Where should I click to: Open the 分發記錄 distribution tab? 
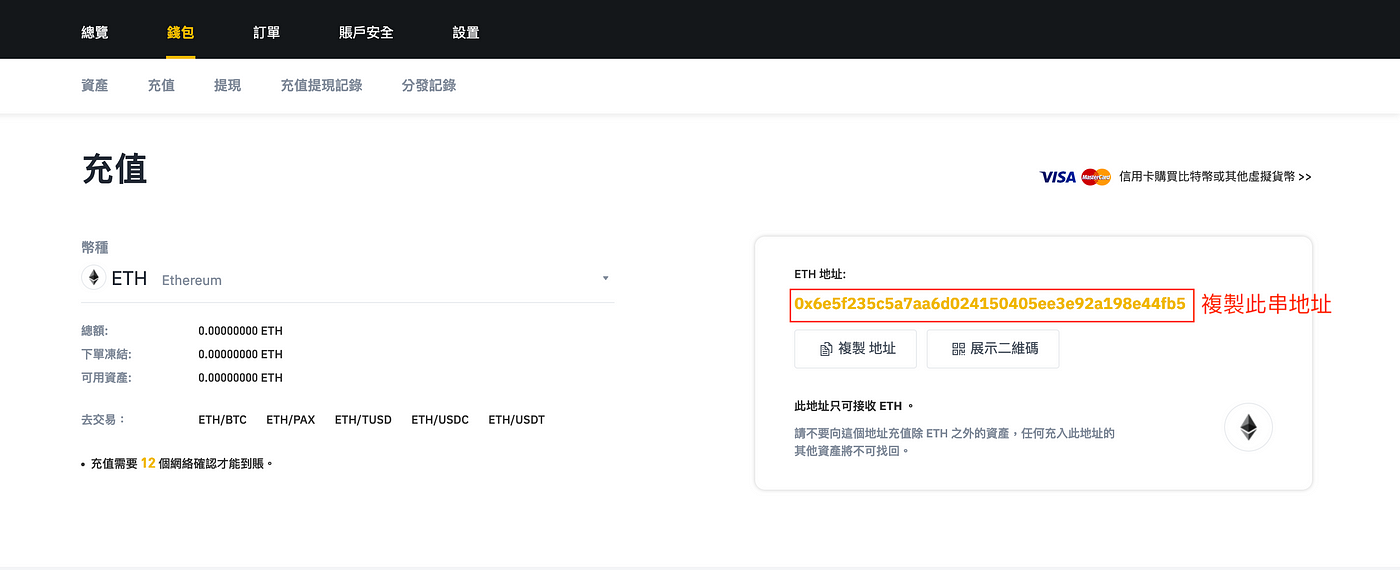[429, 86]
